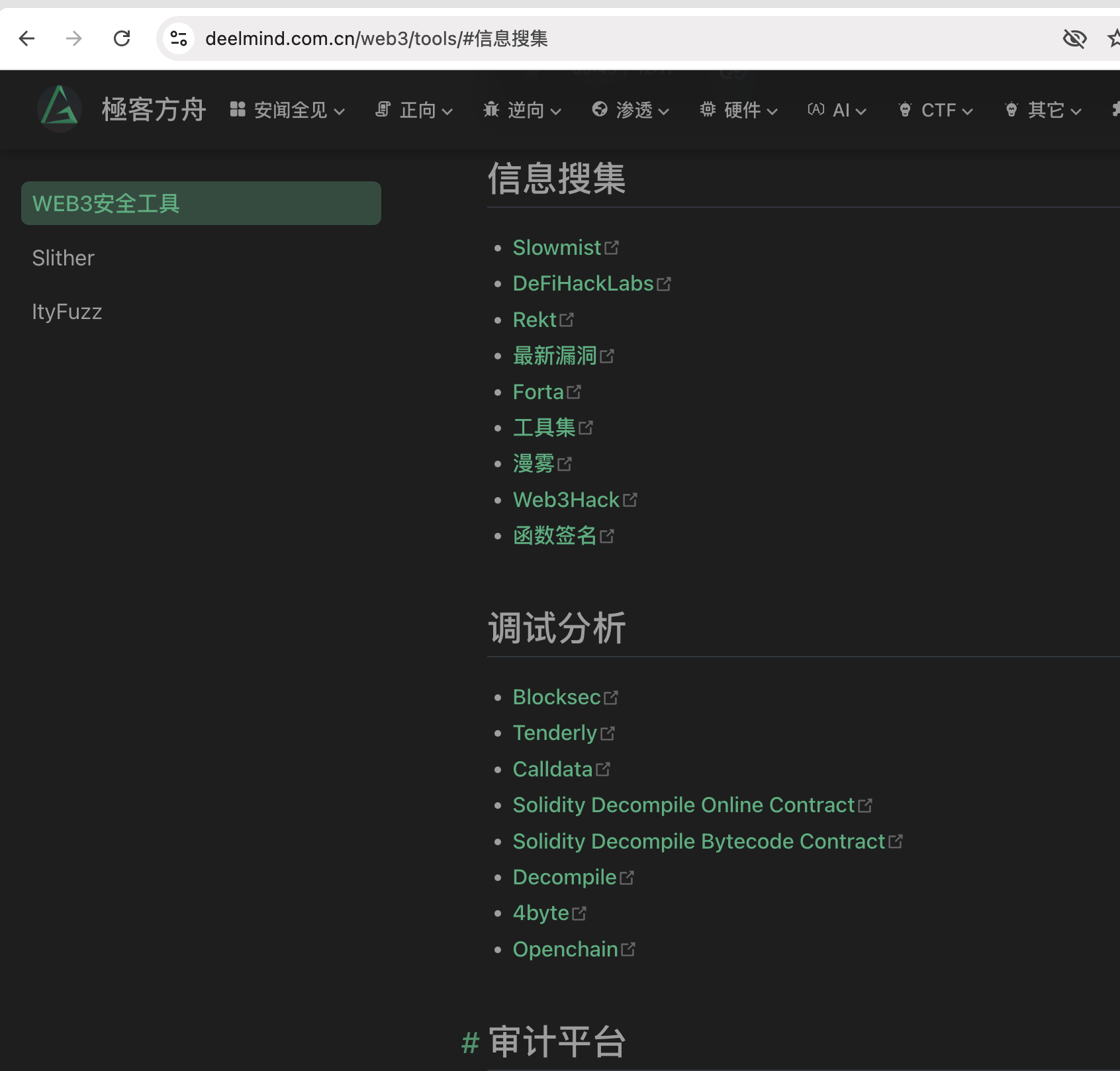Open Solidity Decompile Bytecode Contract link
Viewport: 1120px width, 1071px height.
pyautogui.click(x=698, y=841)
